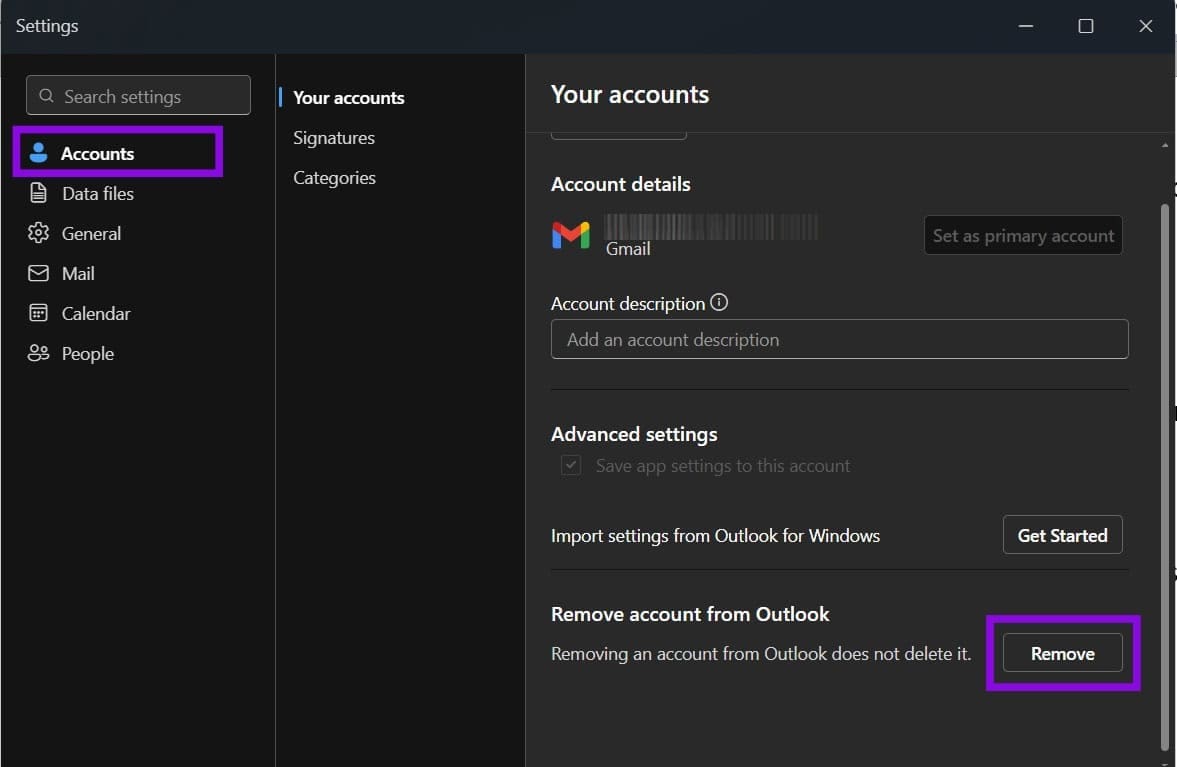Click the Advanced settings heading

click(634, 435)
